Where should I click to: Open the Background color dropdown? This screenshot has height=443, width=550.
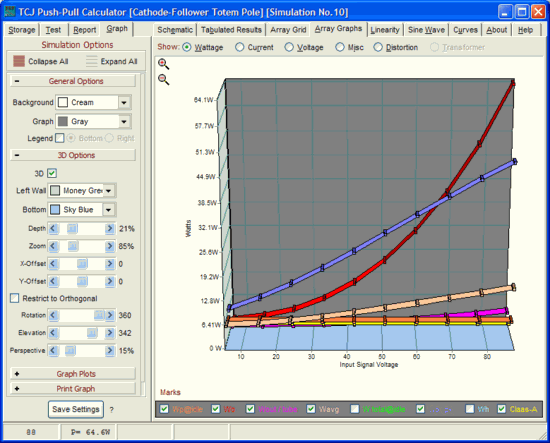coord(124,102)
